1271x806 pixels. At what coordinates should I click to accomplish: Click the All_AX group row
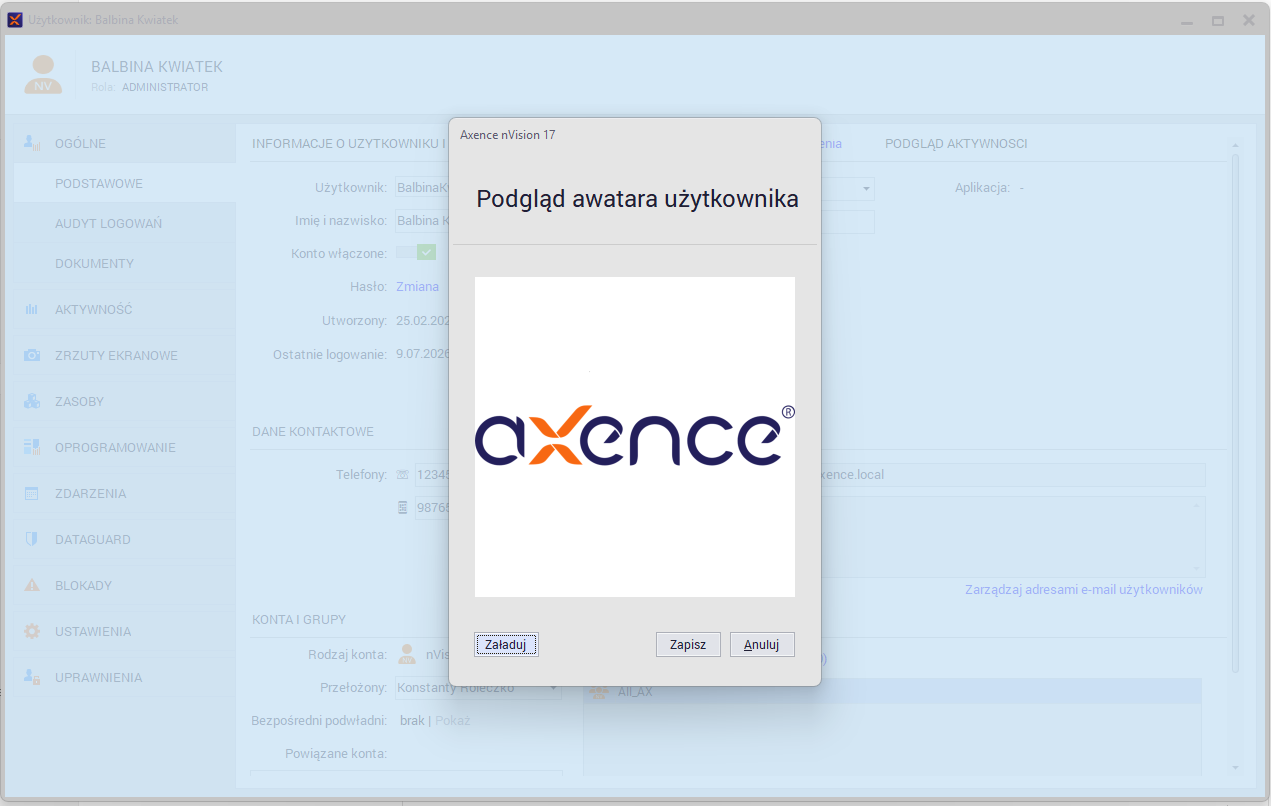click(x=892, y=691)
